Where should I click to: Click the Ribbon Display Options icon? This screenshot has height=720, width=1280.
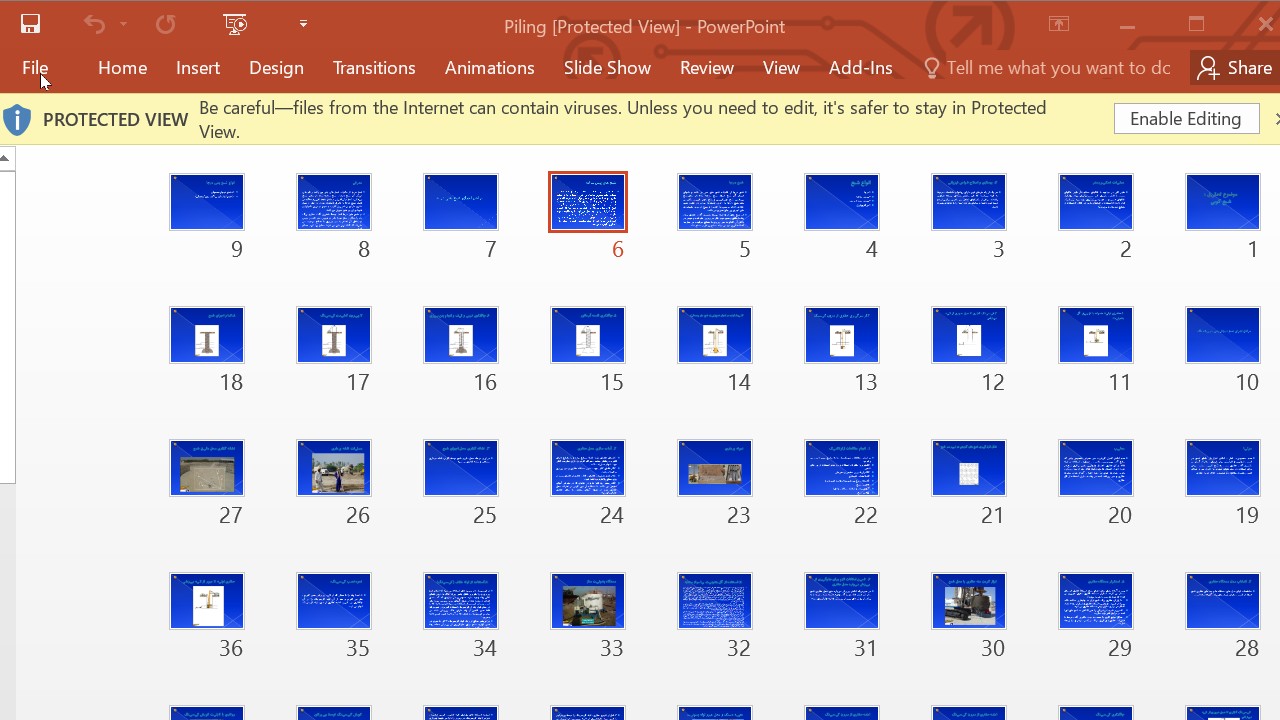click(x=1058, y=25)
